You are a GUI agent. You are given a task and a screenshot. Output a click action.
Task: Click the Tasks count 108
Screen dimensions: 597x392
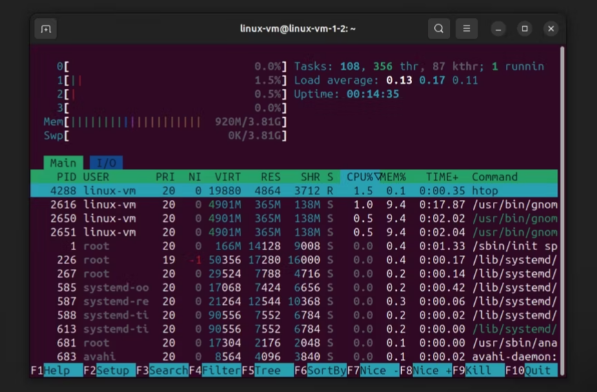(x=350, y=67)
